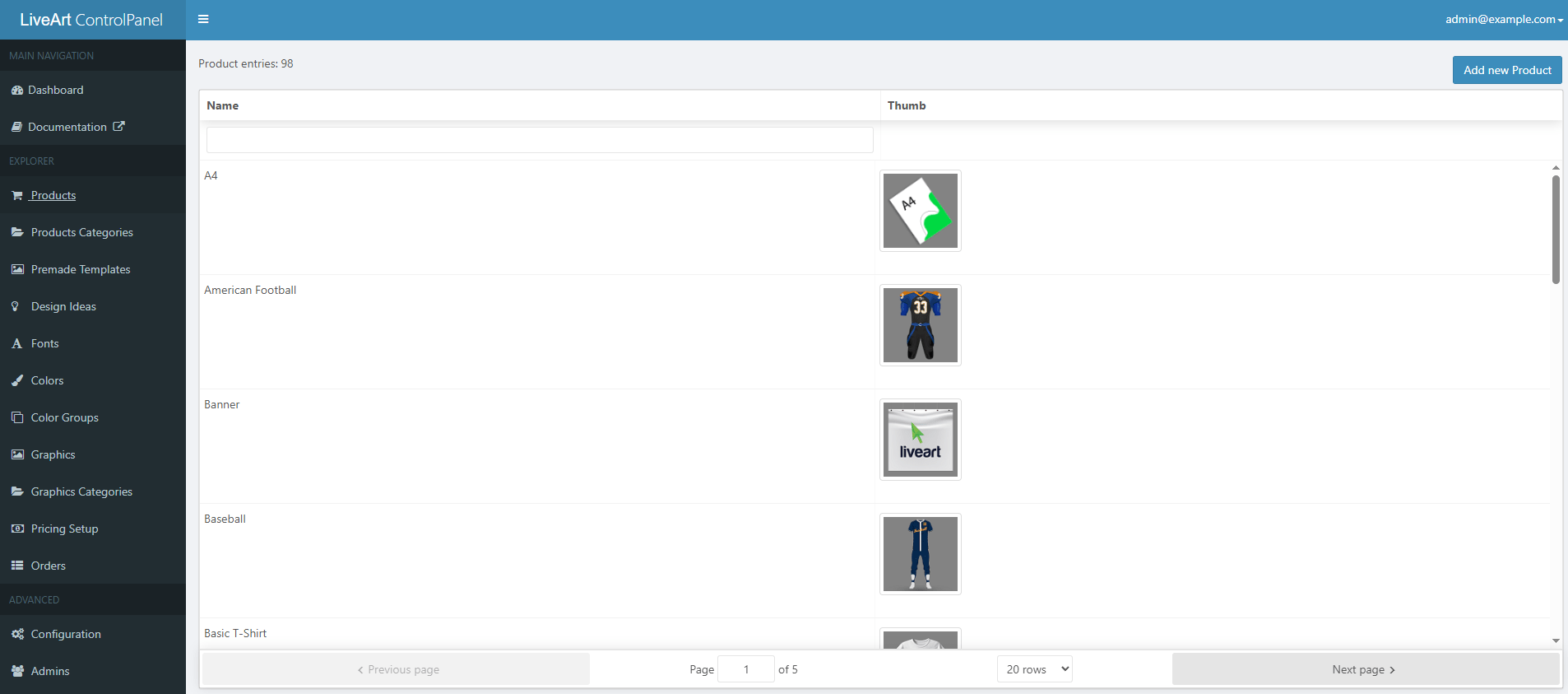1568x694 pixels.
Task: Click the scrollbar up arrow
Action: point(1556,168)
